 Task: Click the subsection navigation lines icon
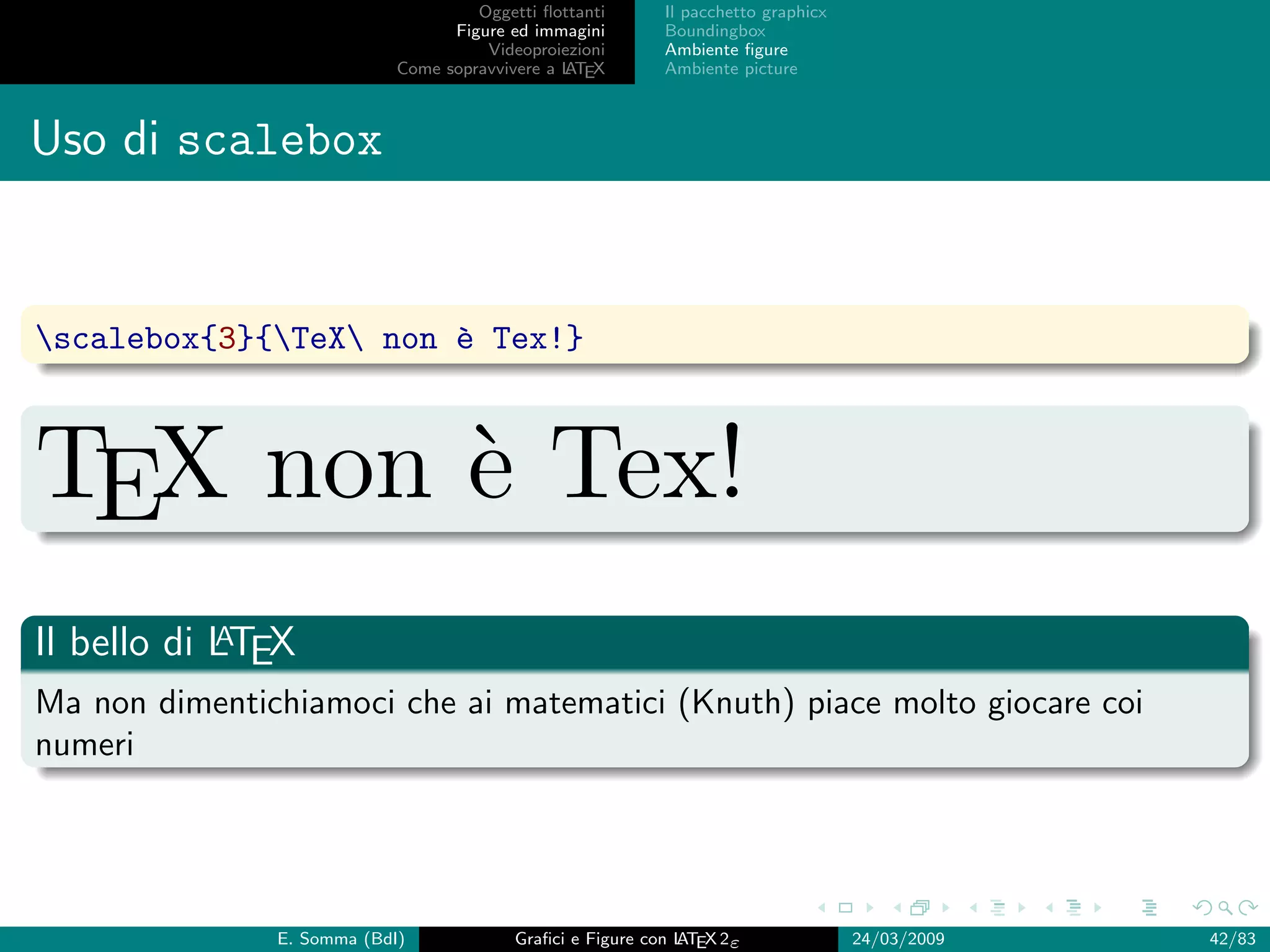[x=997, y=908]
